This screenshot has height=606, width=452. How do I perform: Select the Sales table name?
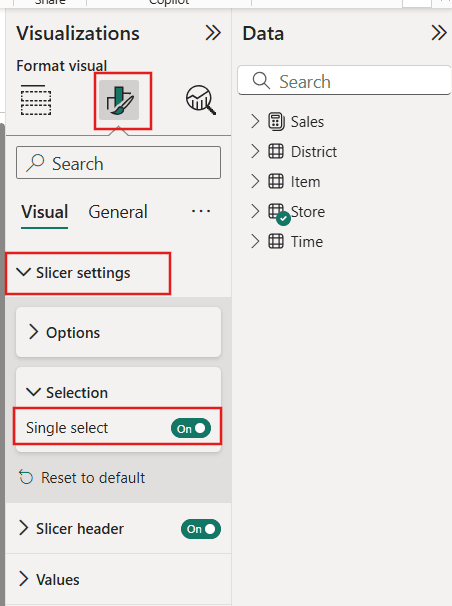coord(308,122)
